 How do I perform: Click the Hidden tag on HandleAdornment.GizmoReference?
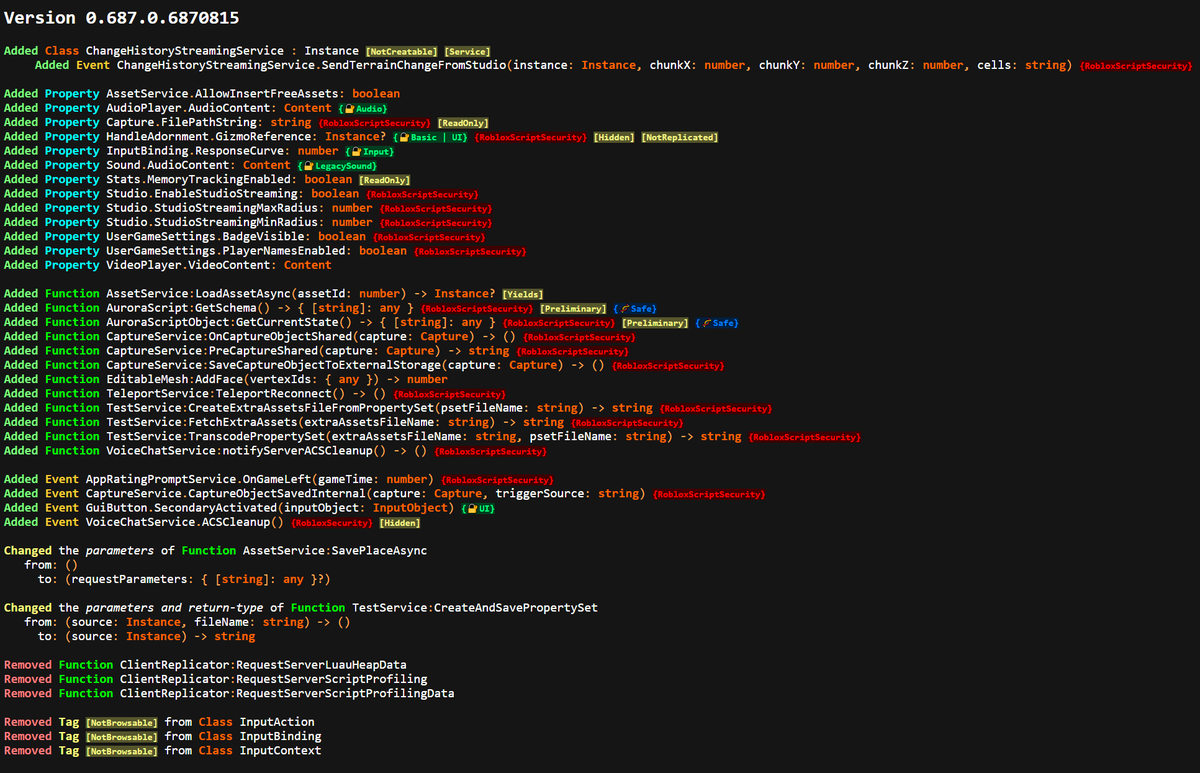tap(614, 137)
